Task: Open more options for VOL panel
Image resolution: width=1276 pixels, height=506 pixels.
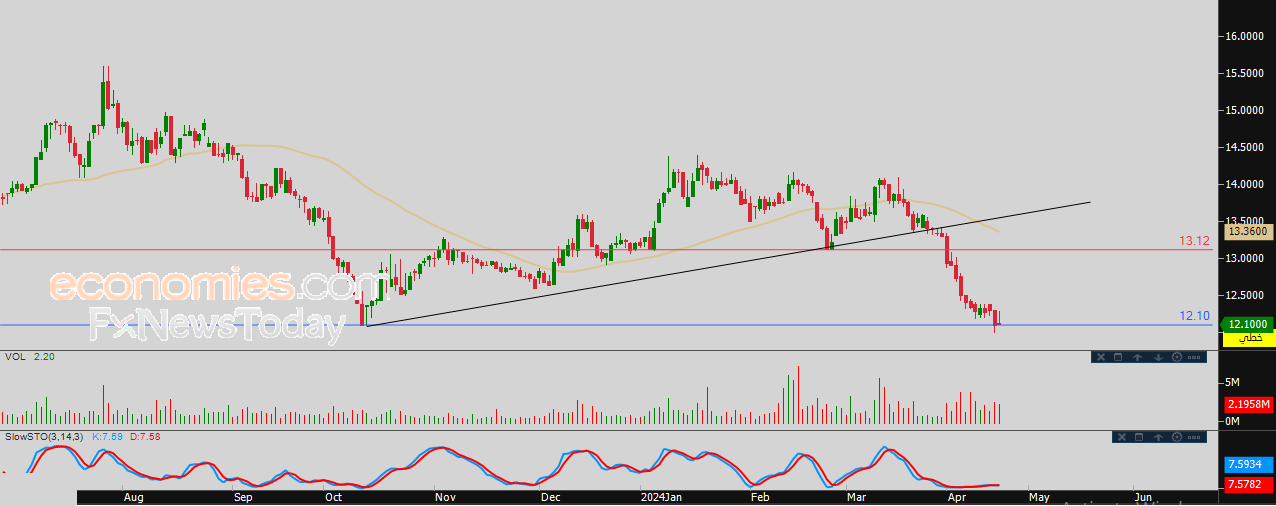Action: [x=1194, y=357]
